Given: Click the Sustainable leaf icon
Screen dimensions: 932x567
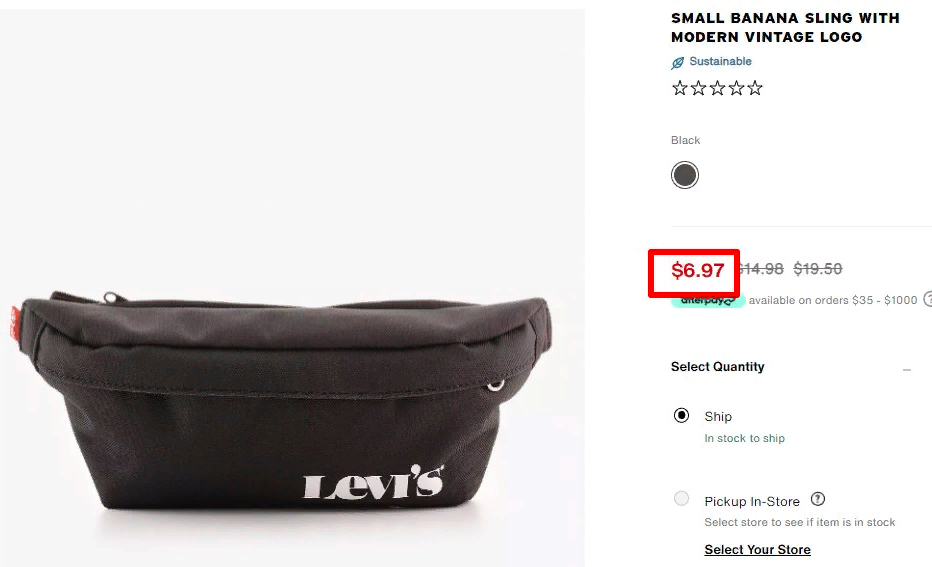Looking at the screenshot, I should 678,62.
